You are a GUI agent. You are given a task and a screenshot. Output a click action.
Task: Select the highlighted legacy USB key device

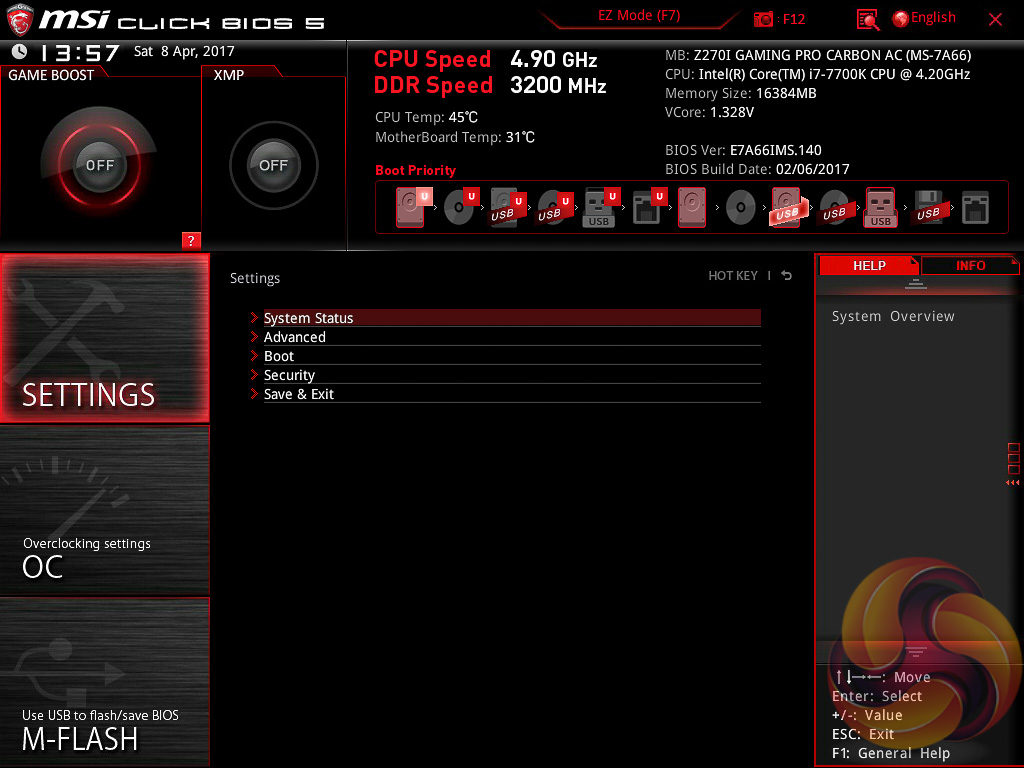[881, 207]
